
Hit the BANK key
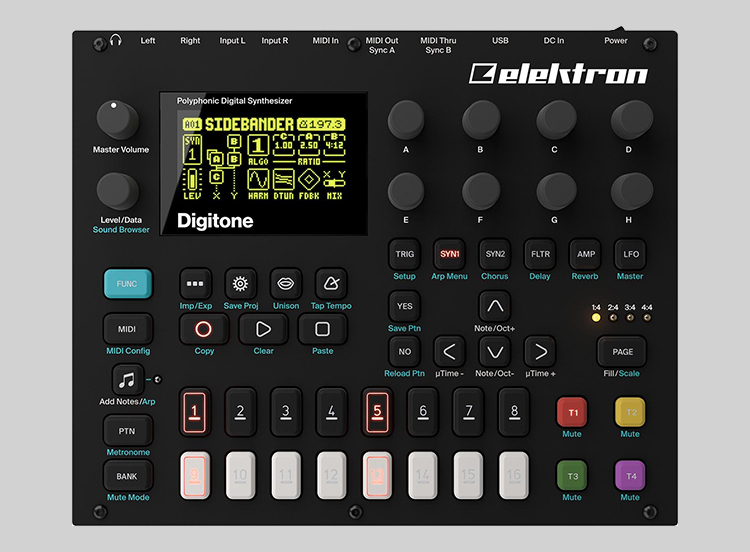click(x=127, y=476)
